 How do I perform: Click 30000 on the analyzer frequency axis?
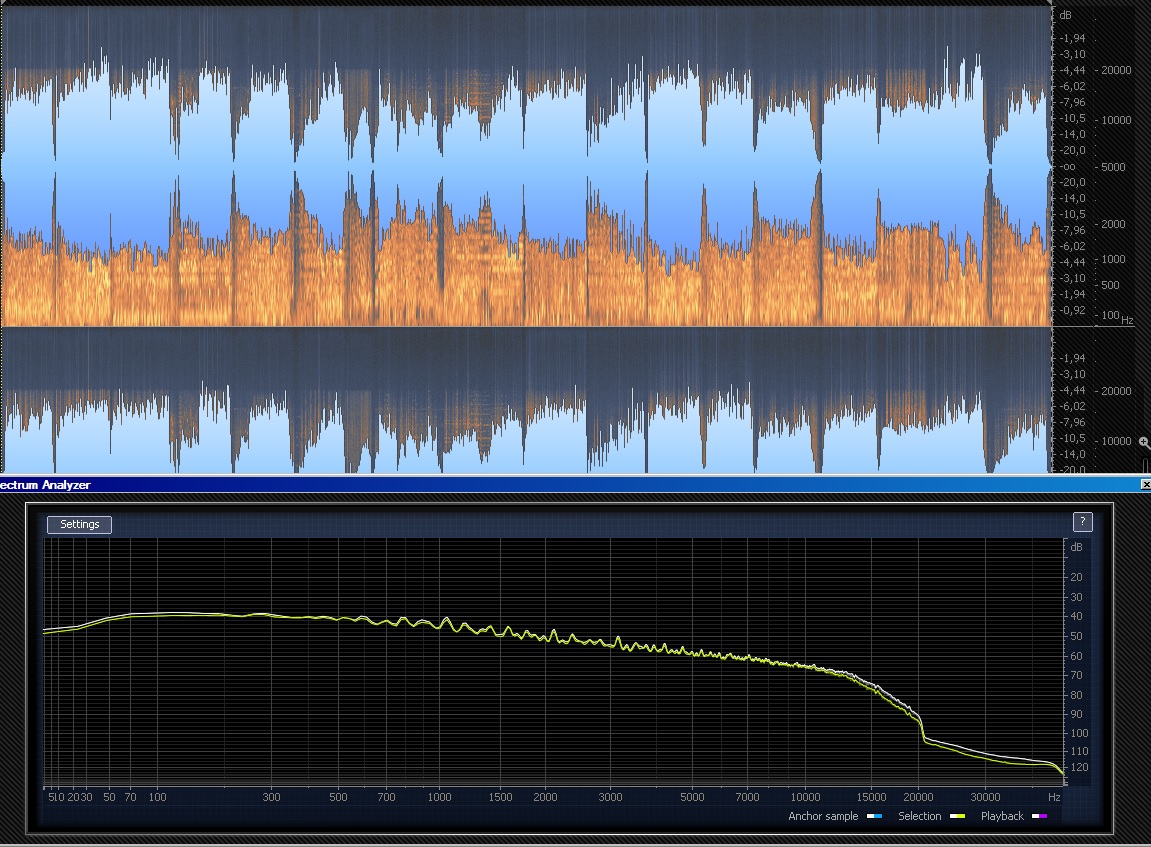[x=985, y=797]
